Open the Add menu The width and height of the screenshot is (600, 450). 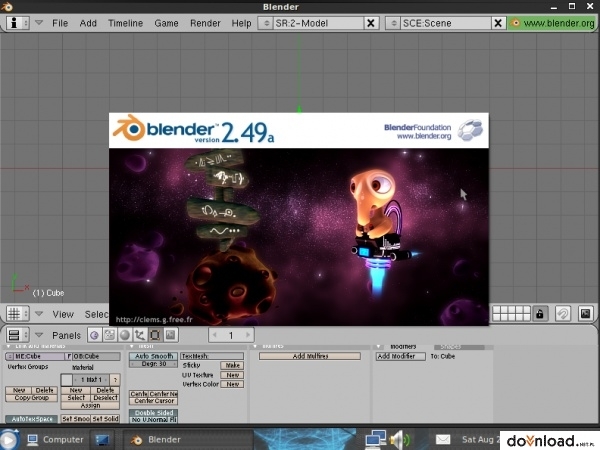point(88,23)
